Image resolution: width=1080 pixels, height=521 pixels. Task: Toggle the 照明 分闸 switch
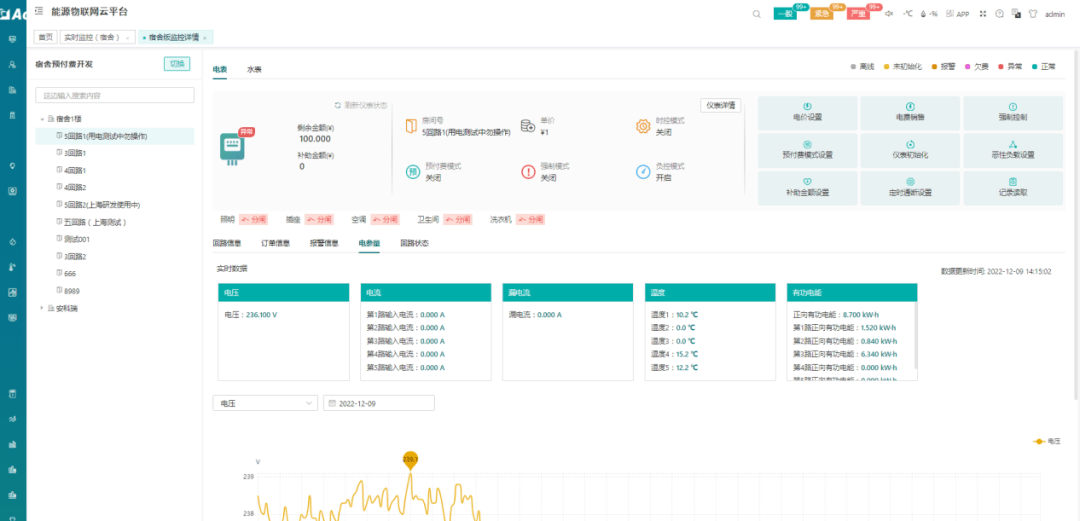253,219
